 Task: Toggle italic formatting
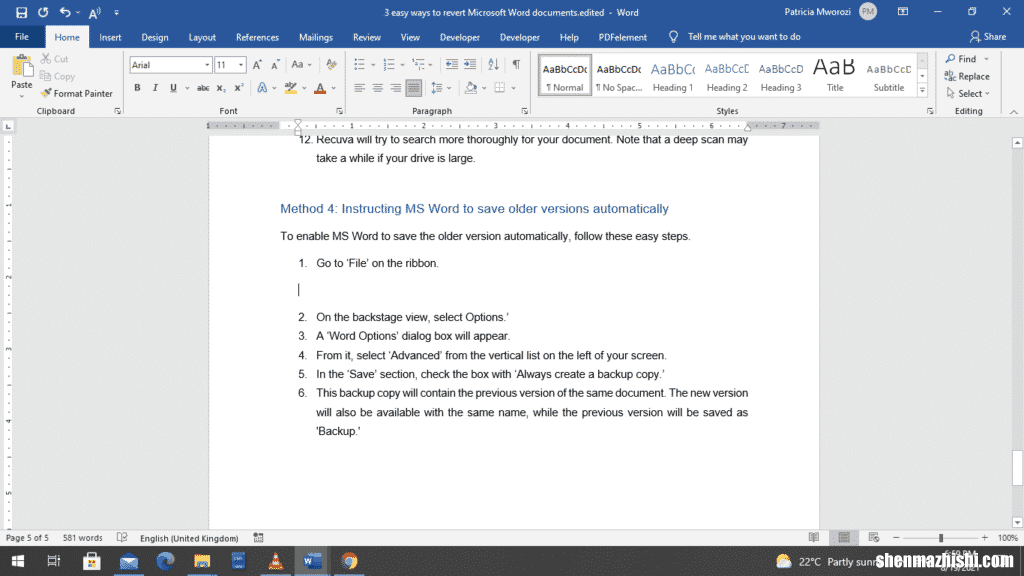pyautogui.click(x=155, y=88)
